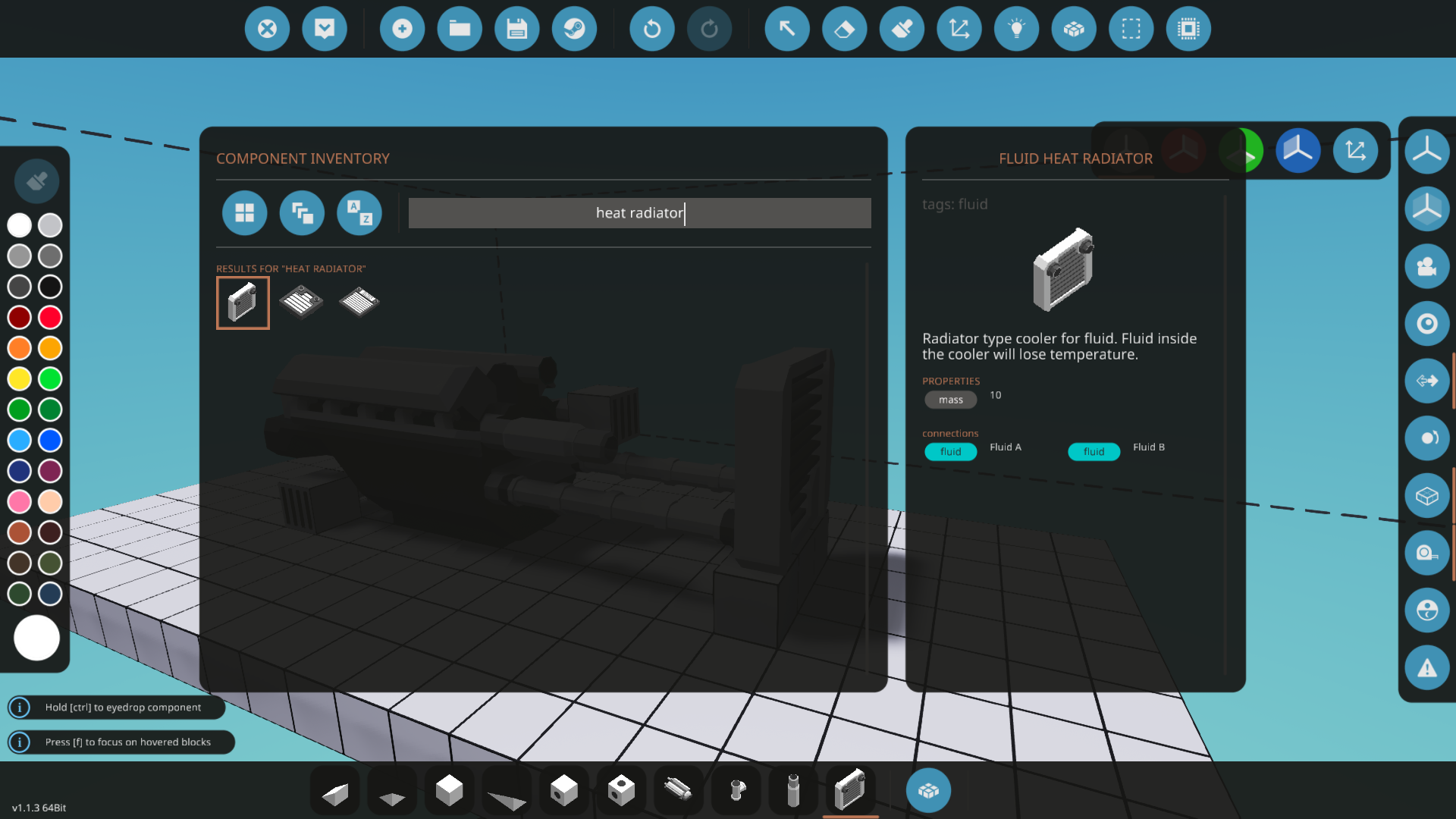The image size is (1456, 819).
Task: Select the area selection dashed-square tool
Action: (1131, 29)
